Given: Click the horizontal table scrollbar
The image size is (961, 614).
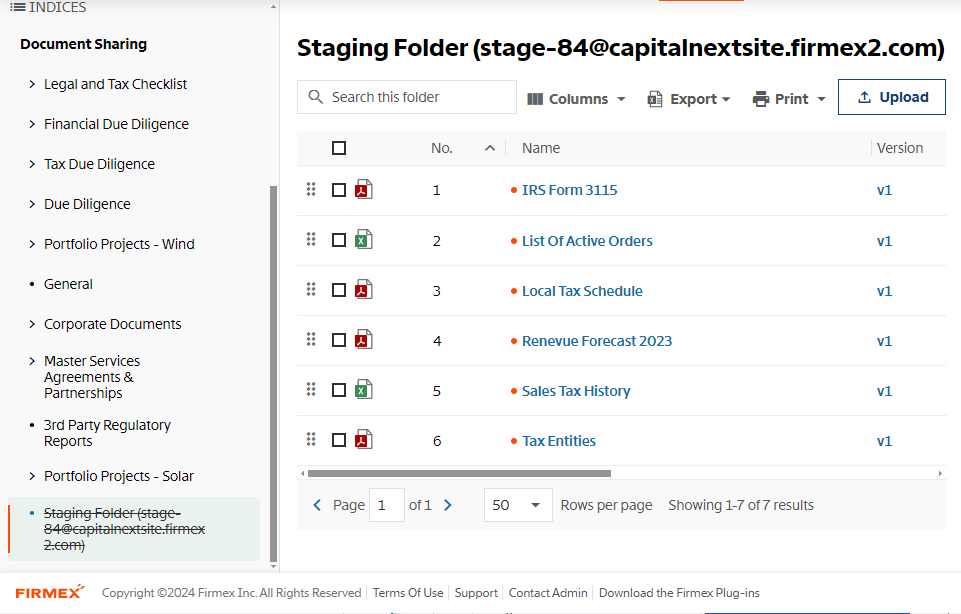Looking at the screenshot, I should pos(459,473).
